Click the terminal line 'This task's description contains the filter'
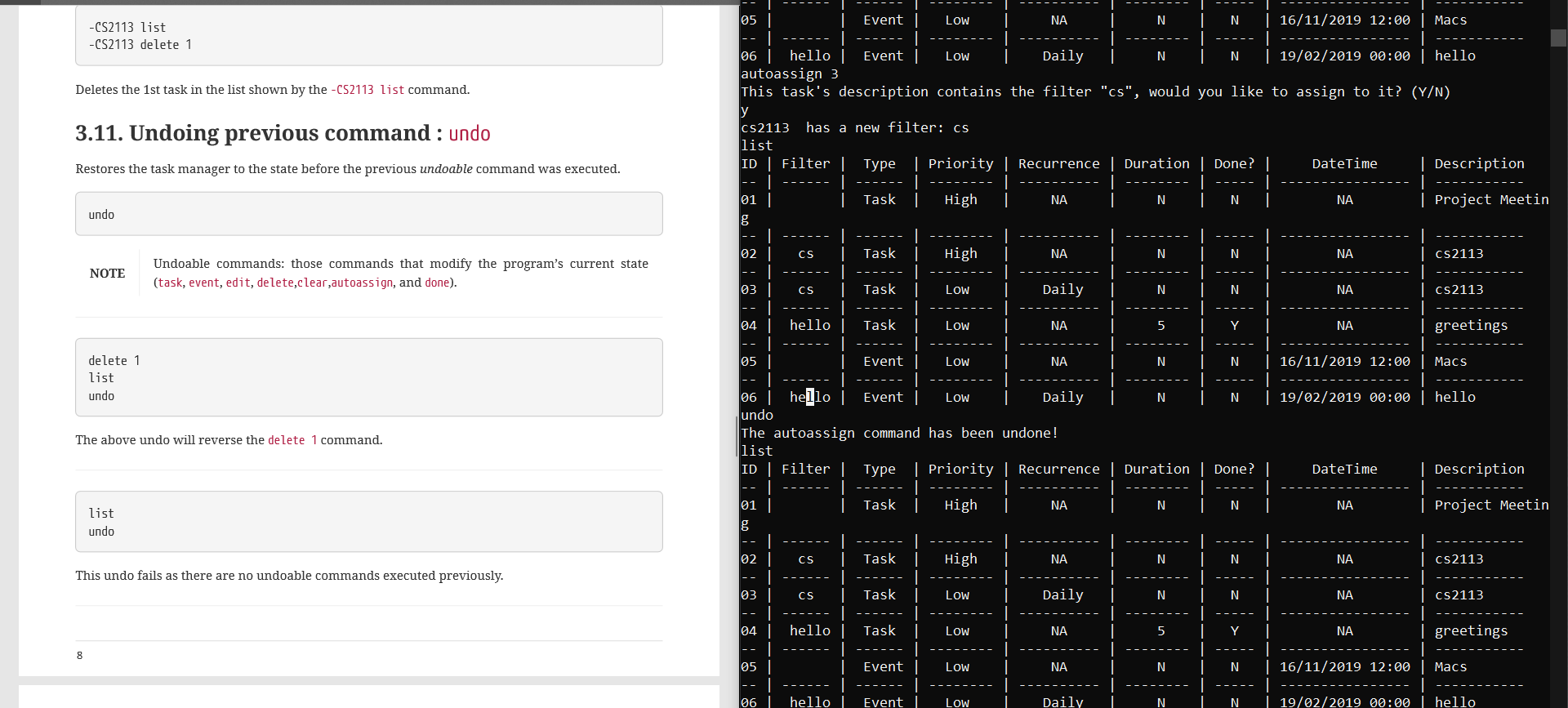 click(x=1095, y=91)
